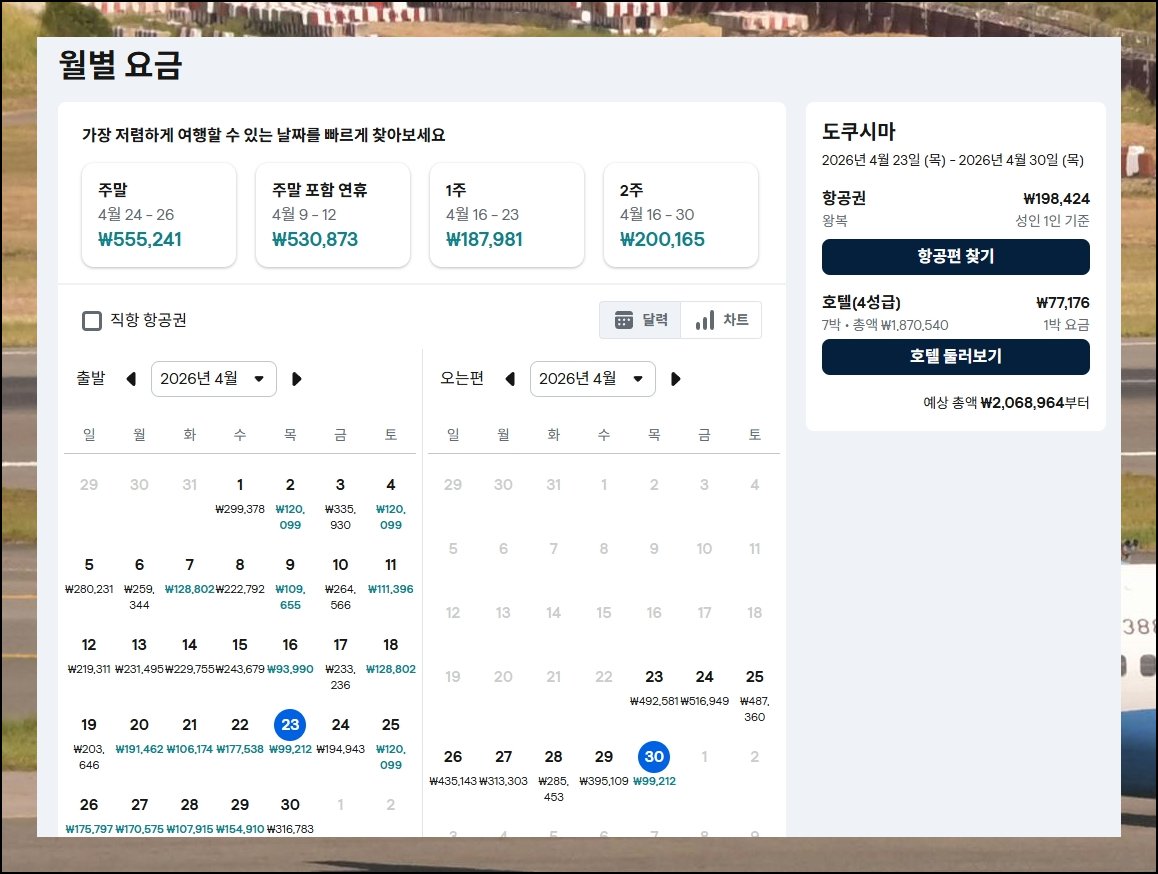
Task: Select return date 23 at ₩492,581
Action: [654, 688]
